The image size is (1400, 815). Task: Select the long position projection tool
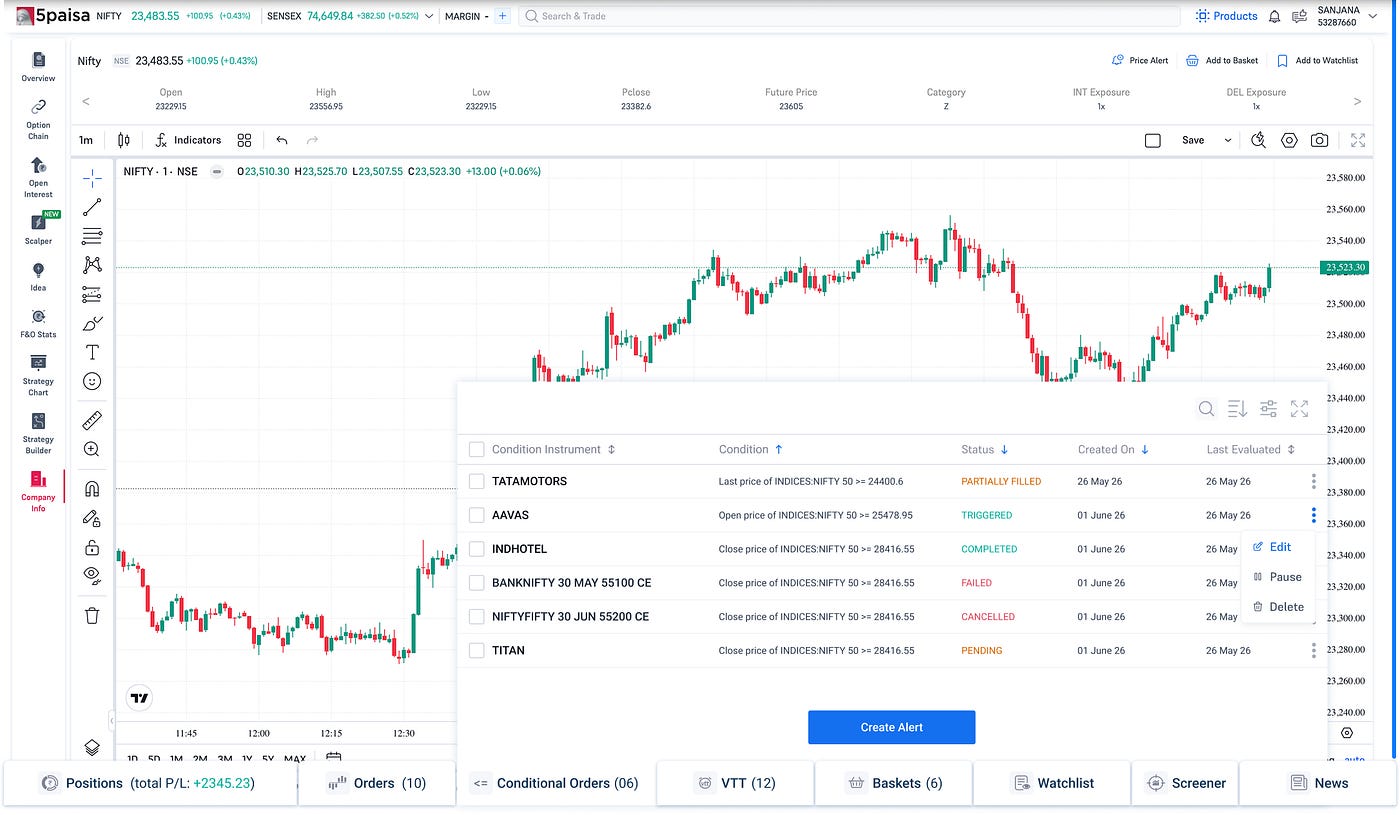[92, 294]
